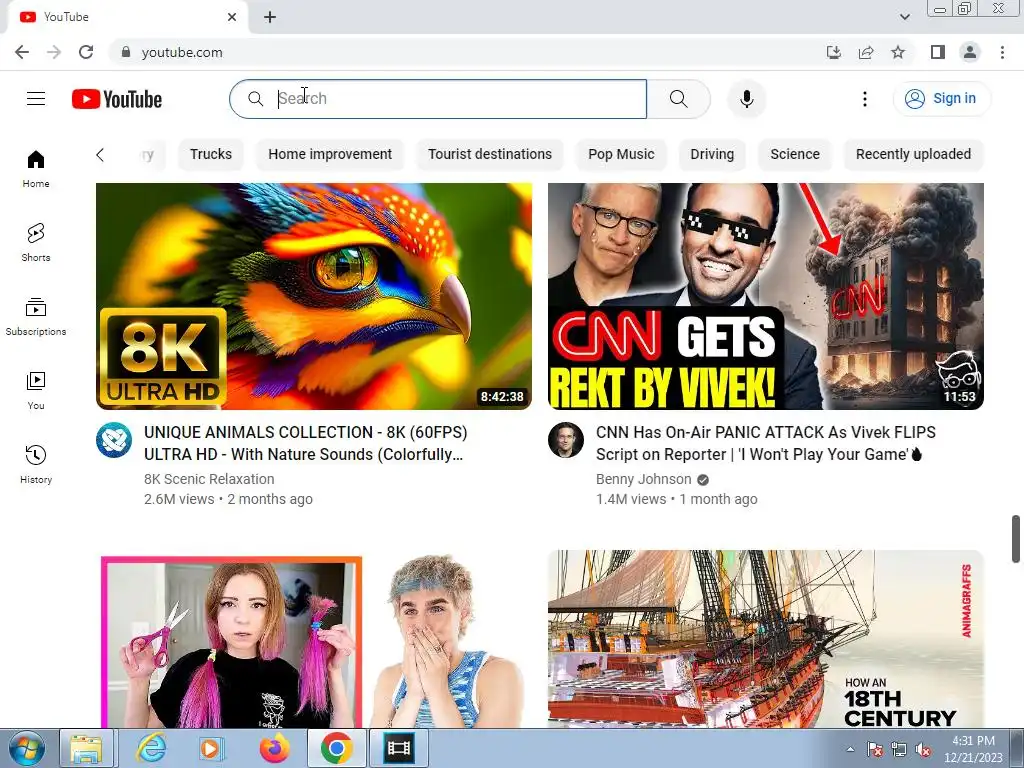The width and height of the screenshot is (1024, 768).
Task: Launch Firefox from taskbar
Action: coord(274,748)
